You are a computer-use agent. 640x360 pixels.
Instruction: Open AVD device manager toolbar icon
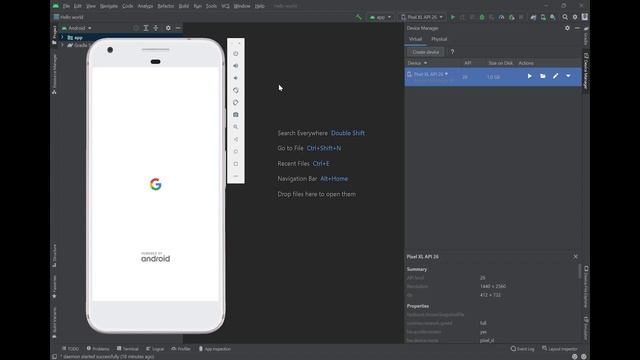pyautogui.click(x=543, y=17)
